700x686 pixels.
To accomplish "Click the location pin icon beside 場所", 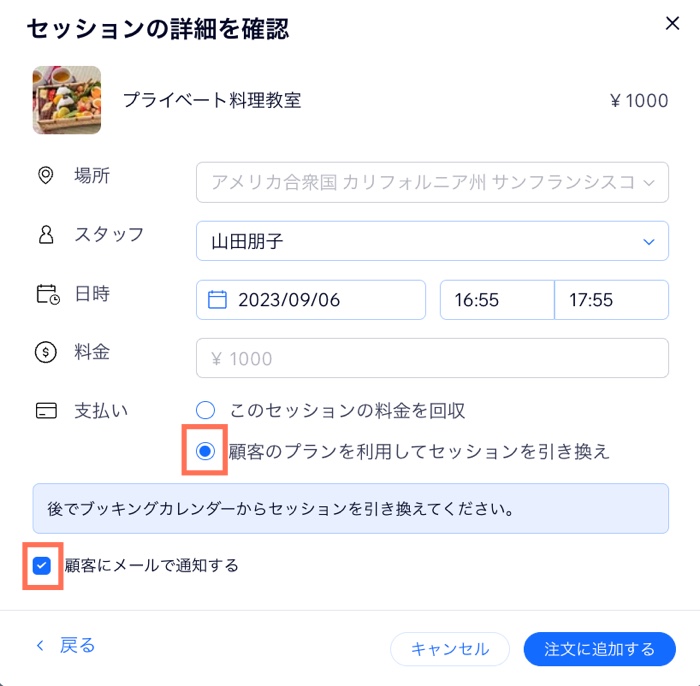I will tap(46, 175).
